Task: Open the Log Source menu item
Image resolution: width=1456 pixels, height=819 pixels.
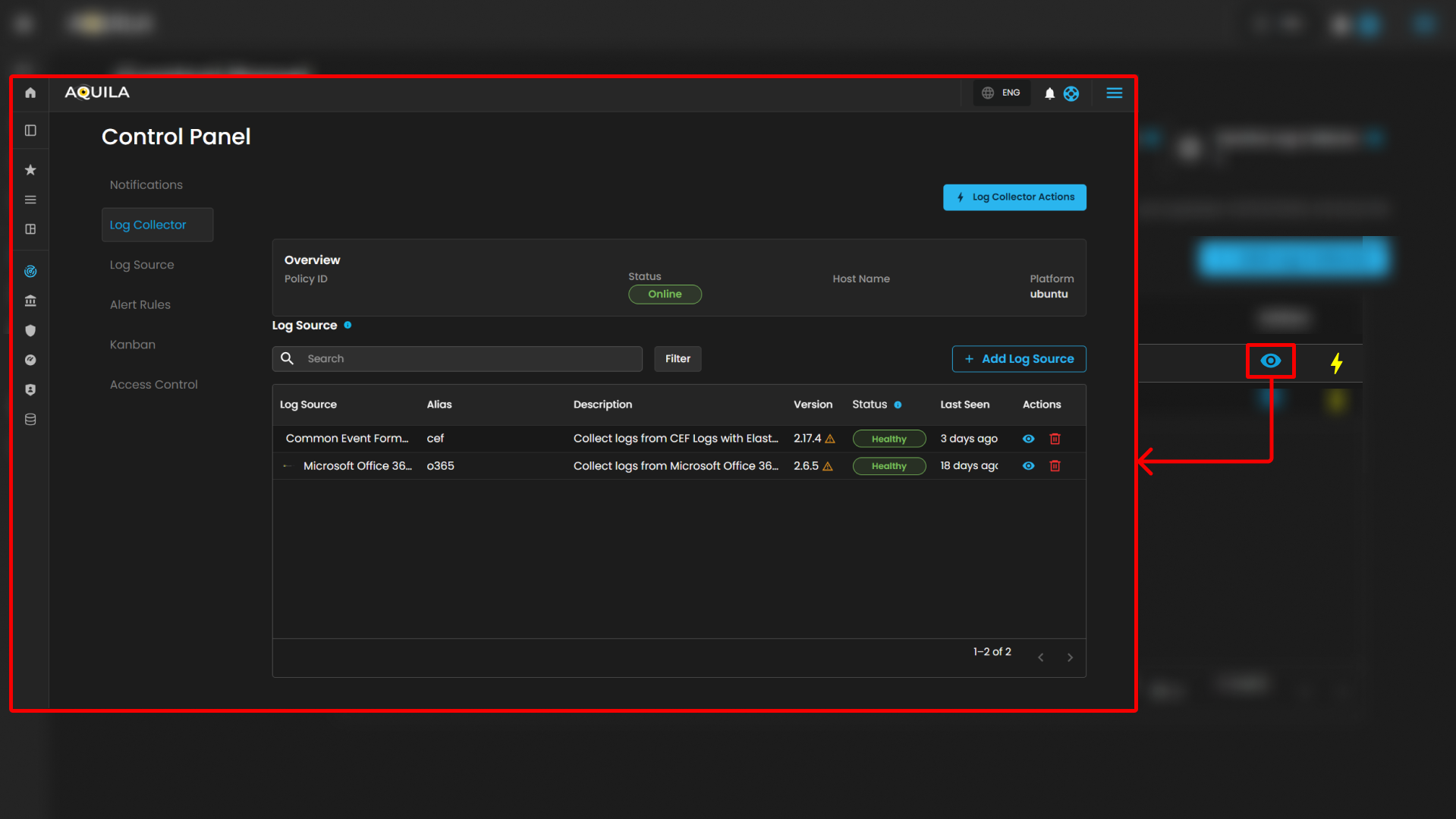Action: tap(142, 265)
